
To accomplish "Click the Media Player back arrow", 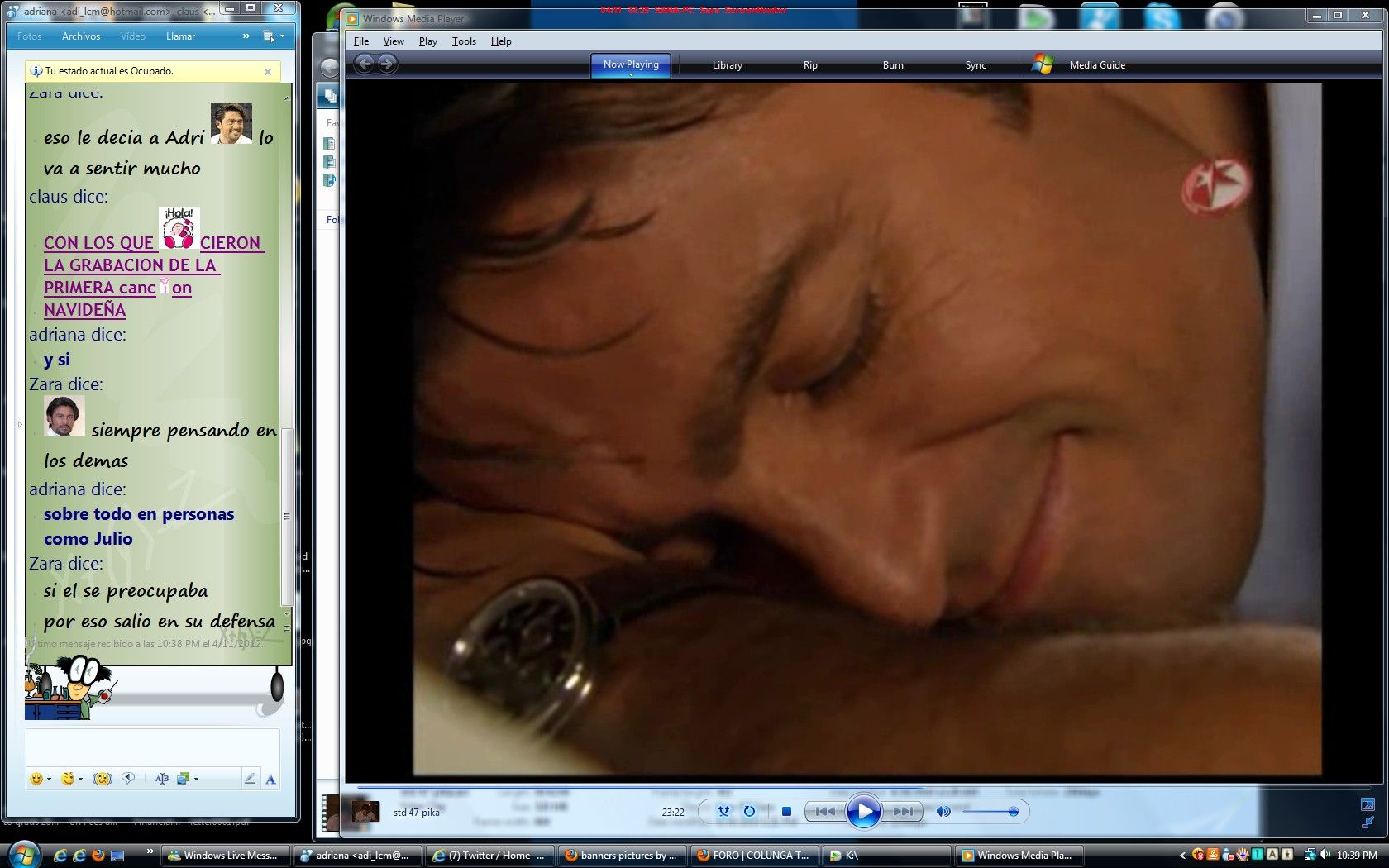I will pyautogui.click(x=364, y=64).
